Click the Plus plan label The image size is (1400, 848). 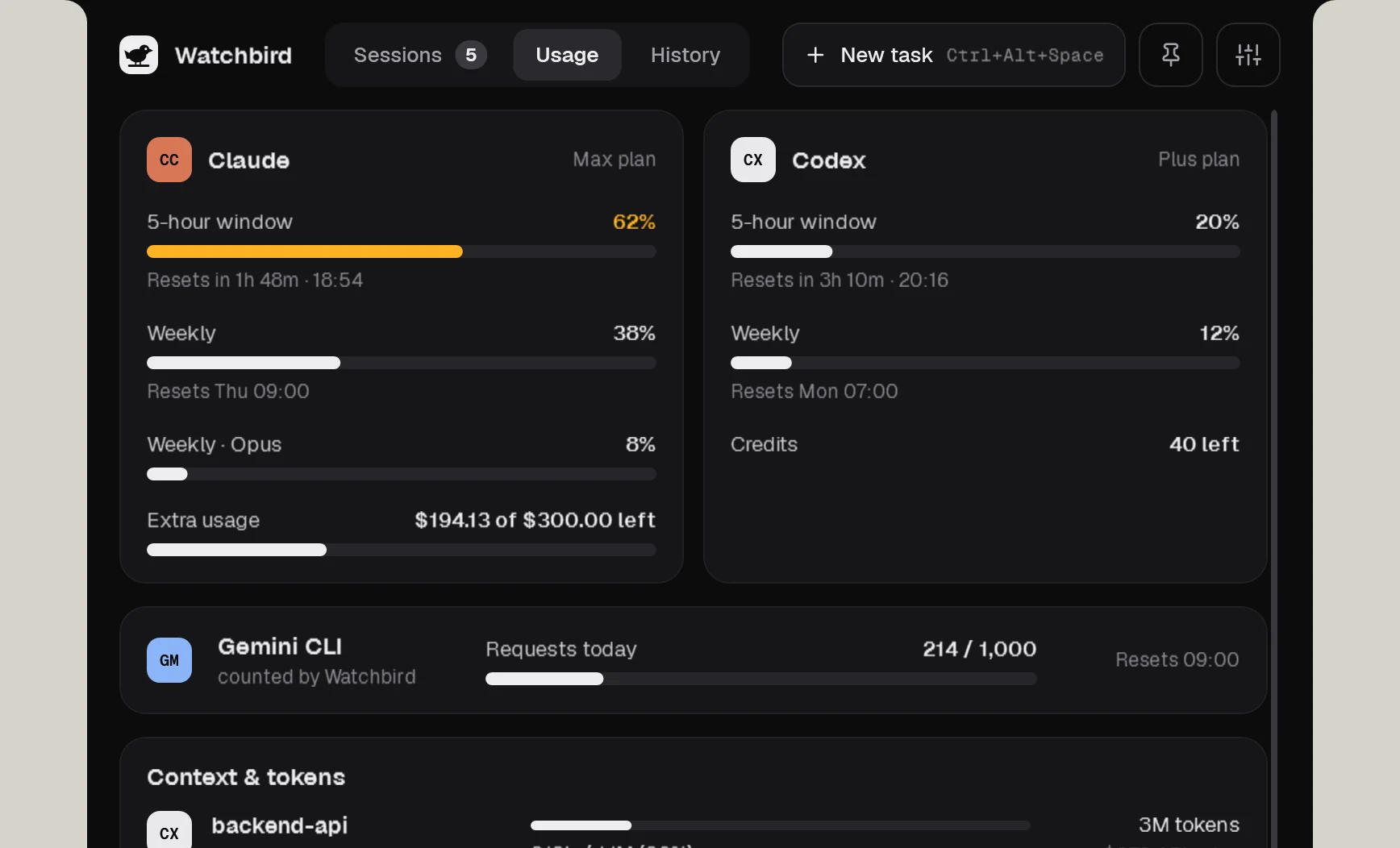click(1199, 160)
